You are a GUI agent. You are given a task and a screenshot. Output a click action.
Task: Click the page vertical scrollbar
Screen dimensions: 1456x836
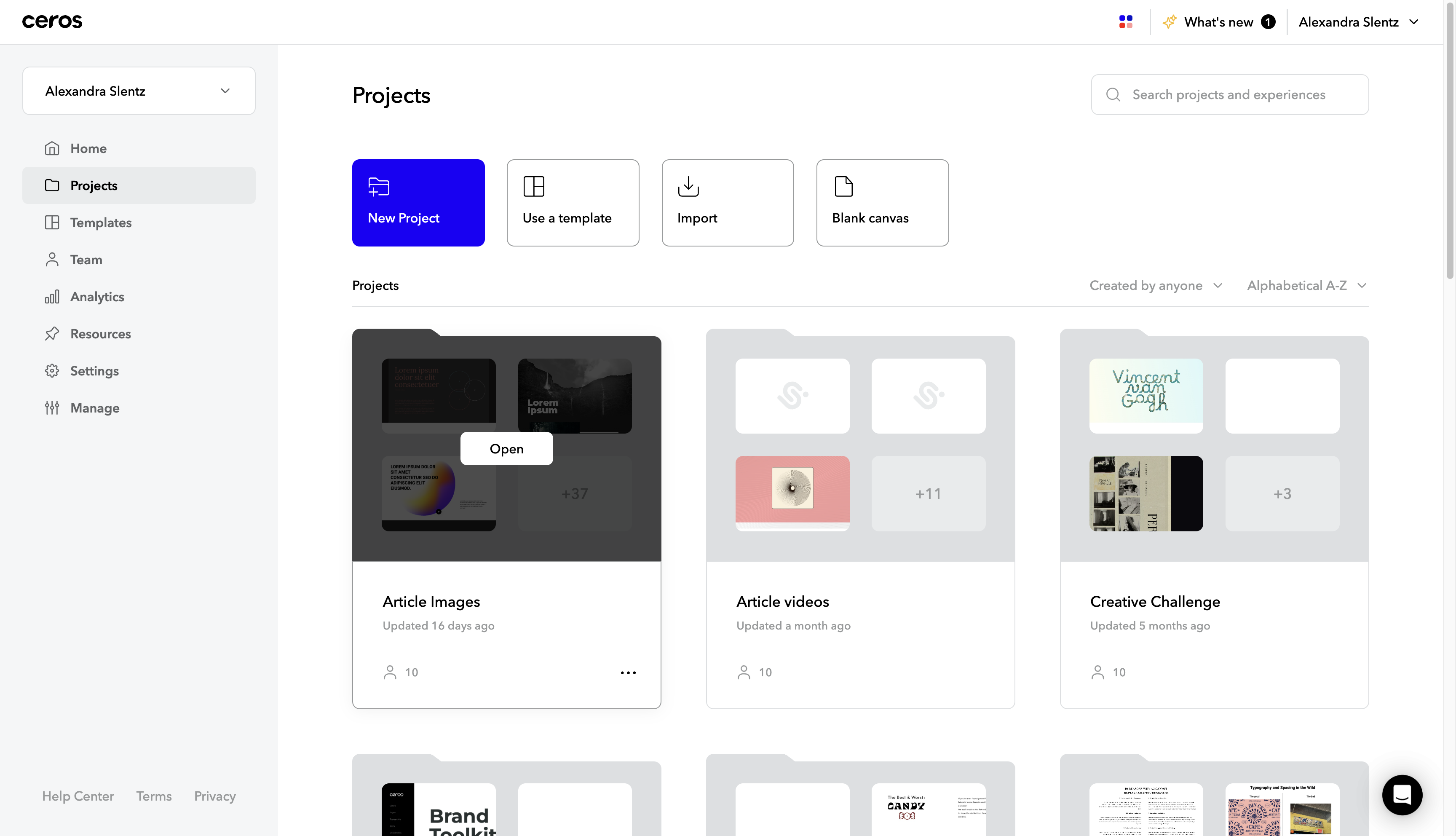click(x=1450, y=141)
